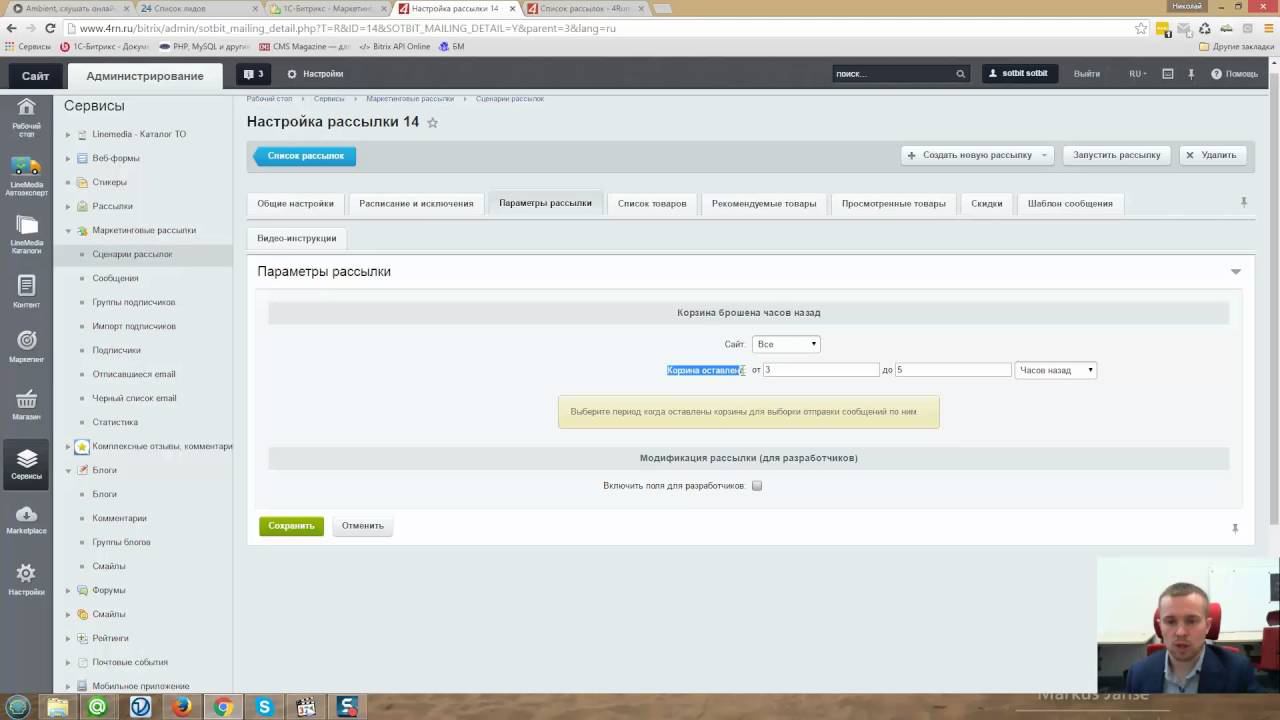Click Выйти link

pyautogui.click(x=1087, y=74)
